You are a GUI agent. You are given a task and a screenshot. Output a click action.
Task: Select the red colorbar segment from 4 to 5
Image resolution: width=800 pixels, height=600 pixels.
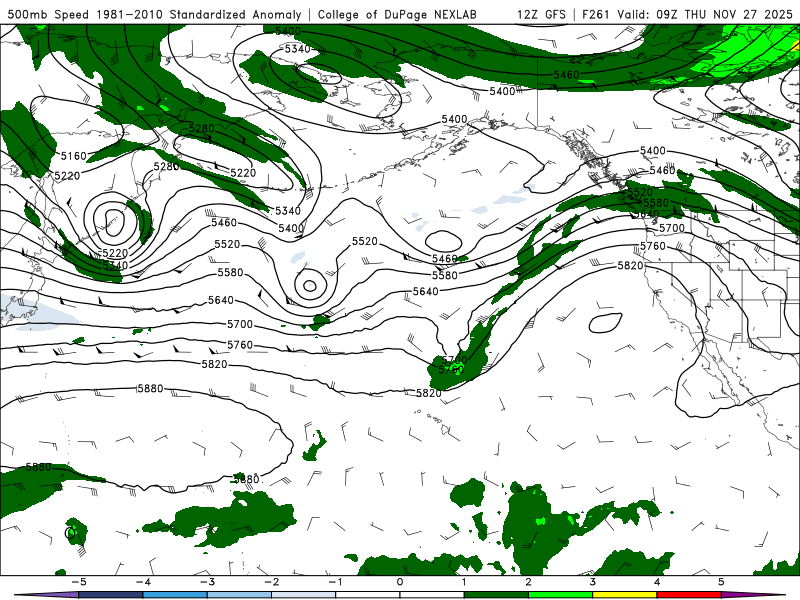pyautogui.click(x=689, y=595)
